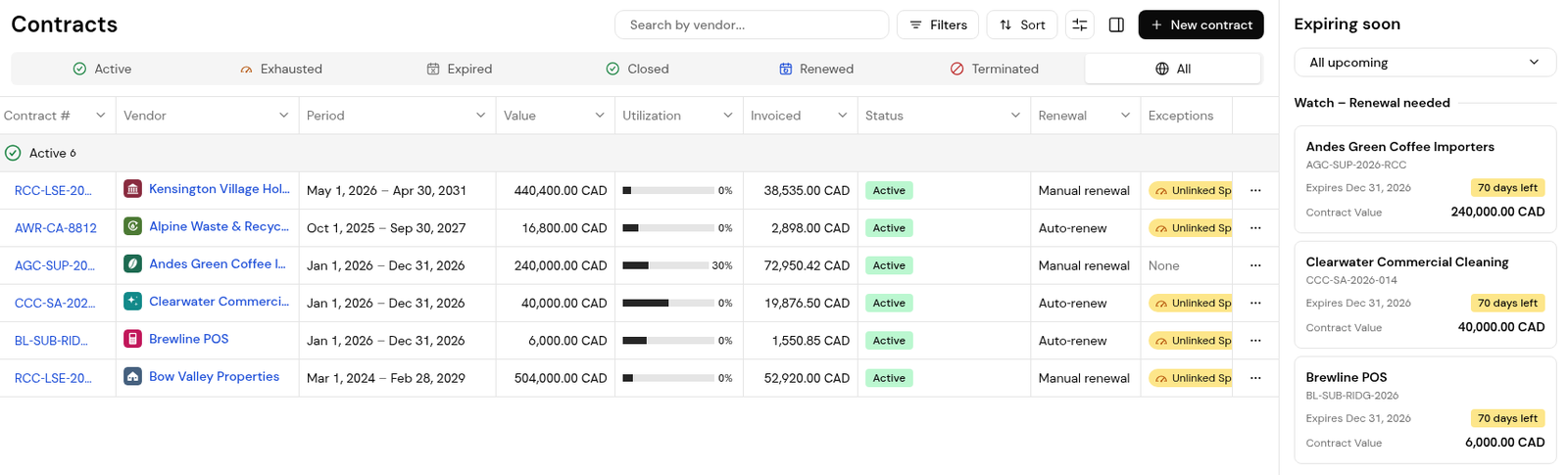This screenshot has width=1568, height=475.
Task: Open the Renewal column dropdown
Action: tap(1125, 116)
